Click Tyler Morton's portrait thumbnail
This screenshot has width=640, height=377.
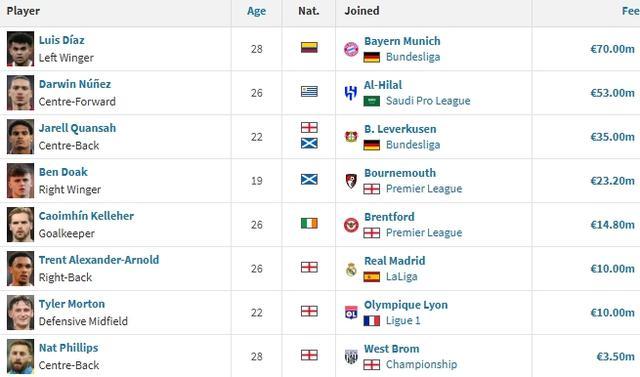(20, 313)
